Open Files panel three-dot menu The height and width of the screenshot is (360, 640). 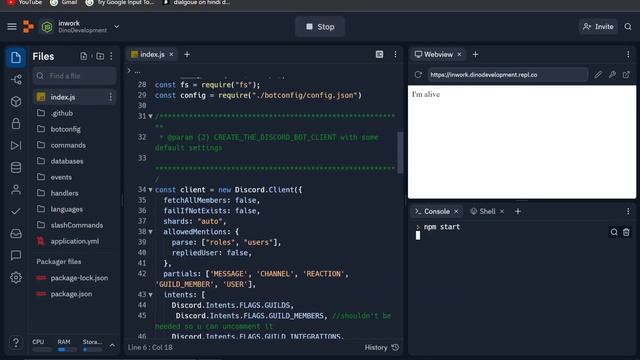pos(111,56)
